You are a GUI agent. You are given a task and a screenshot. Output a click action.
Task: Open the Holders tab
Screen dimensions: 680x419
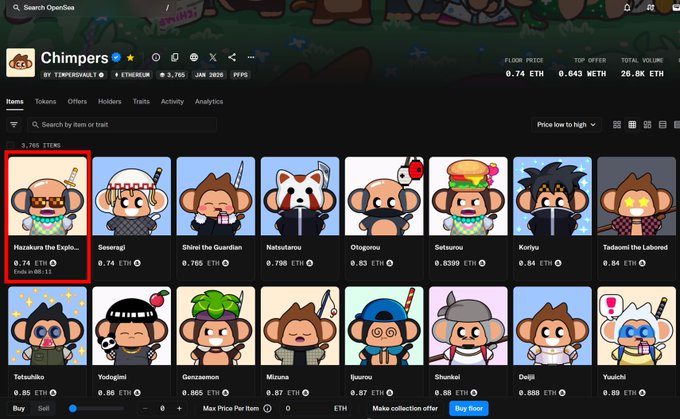click(x=110, y=101)
